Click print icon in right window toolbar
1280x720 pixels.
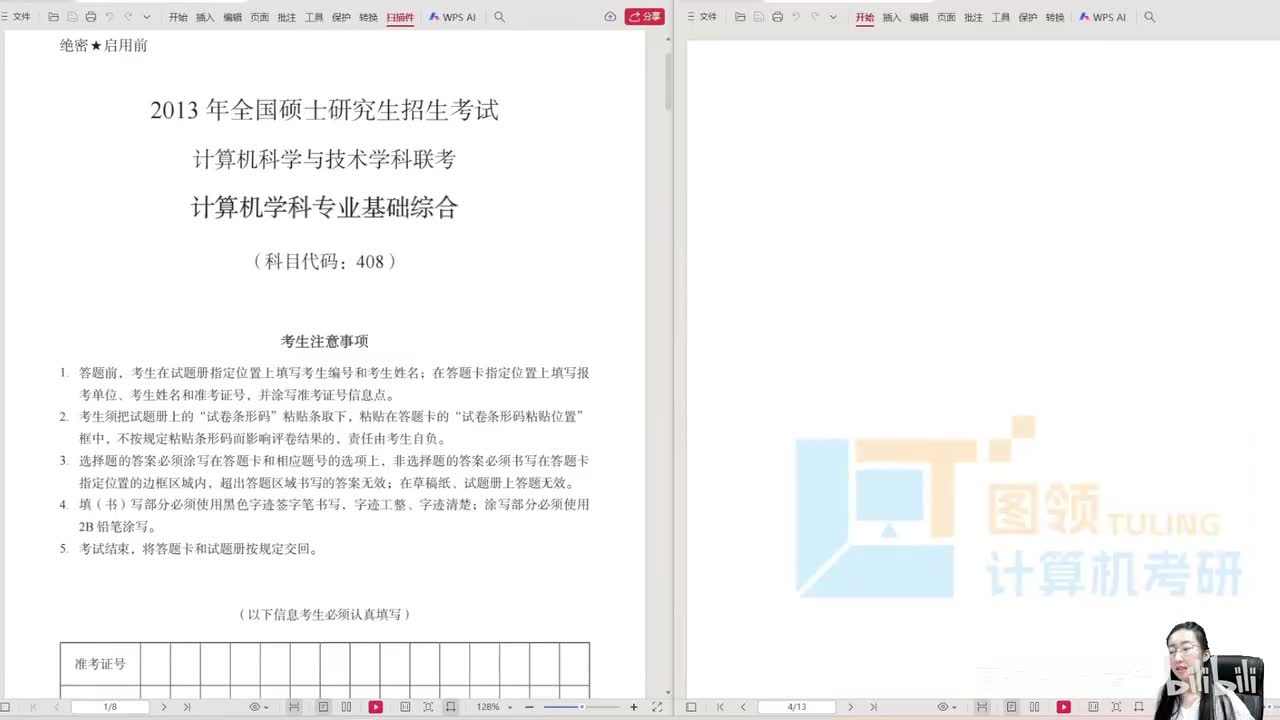tap(777, 17)
